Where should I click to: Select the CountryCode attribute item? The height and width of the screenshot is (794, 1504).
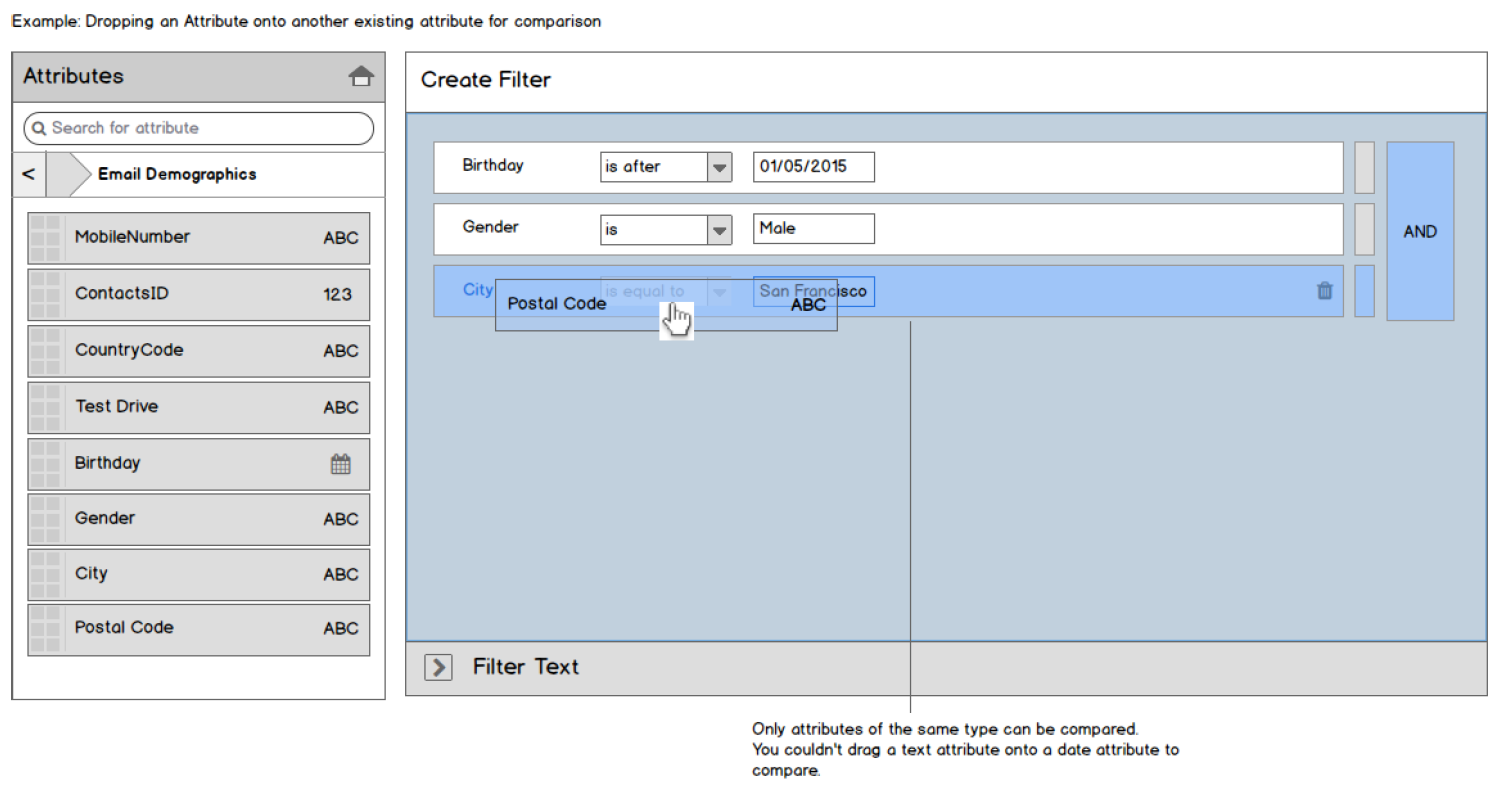(198, 351)
